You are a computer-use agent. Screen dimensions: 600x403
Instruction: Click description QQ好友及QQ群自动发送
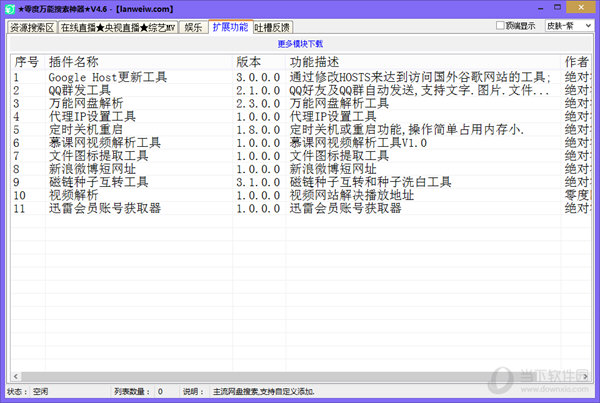(x=419, y=90)
